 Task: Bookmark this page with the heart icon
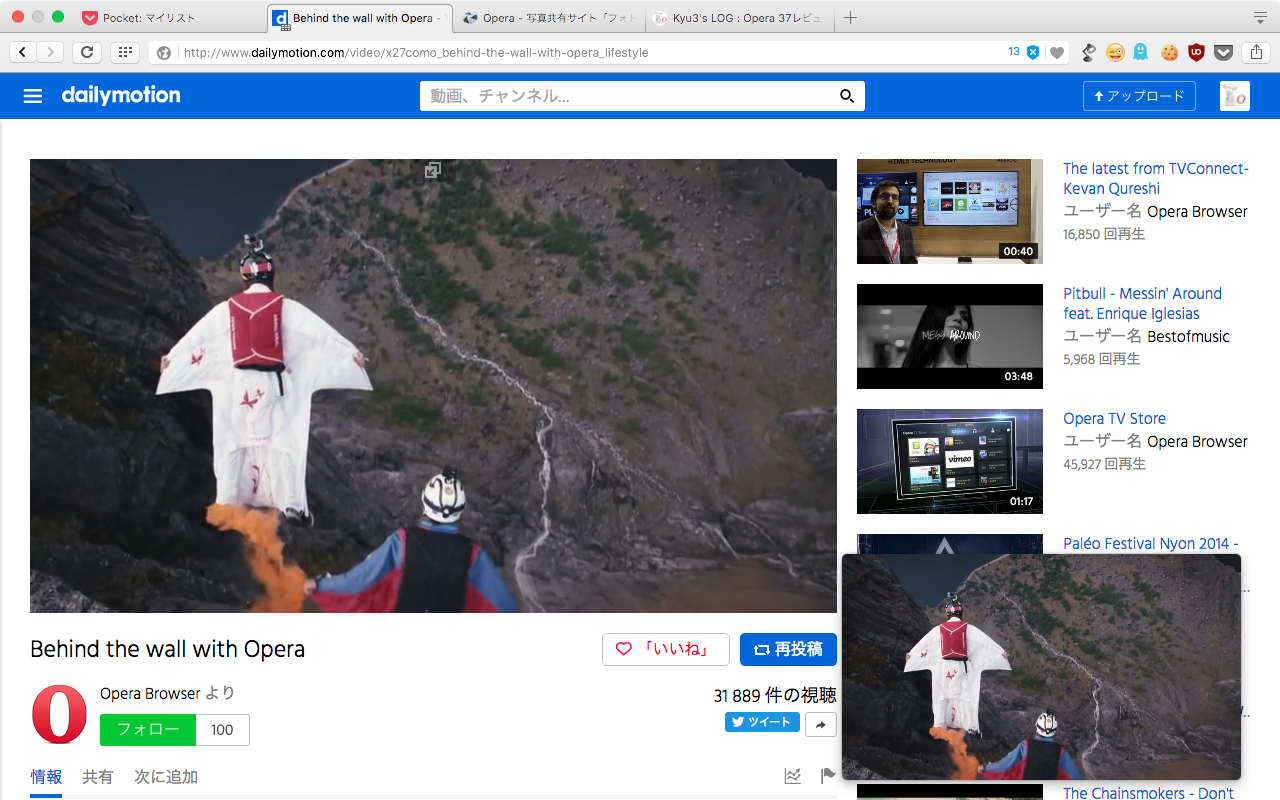(x=1057, y=53)
